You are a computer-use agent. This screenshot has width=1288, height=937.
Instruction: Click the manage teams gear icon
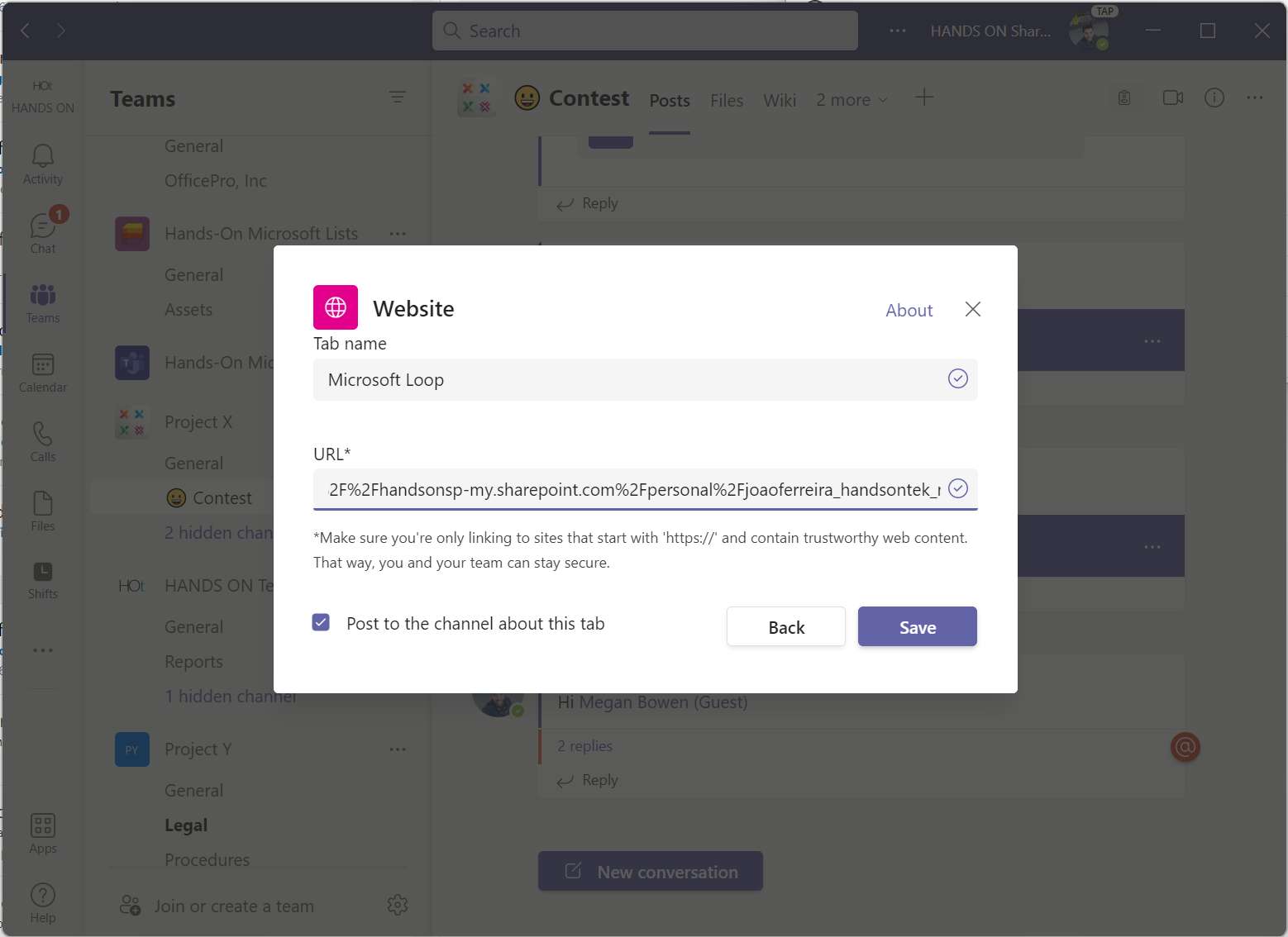398,905
